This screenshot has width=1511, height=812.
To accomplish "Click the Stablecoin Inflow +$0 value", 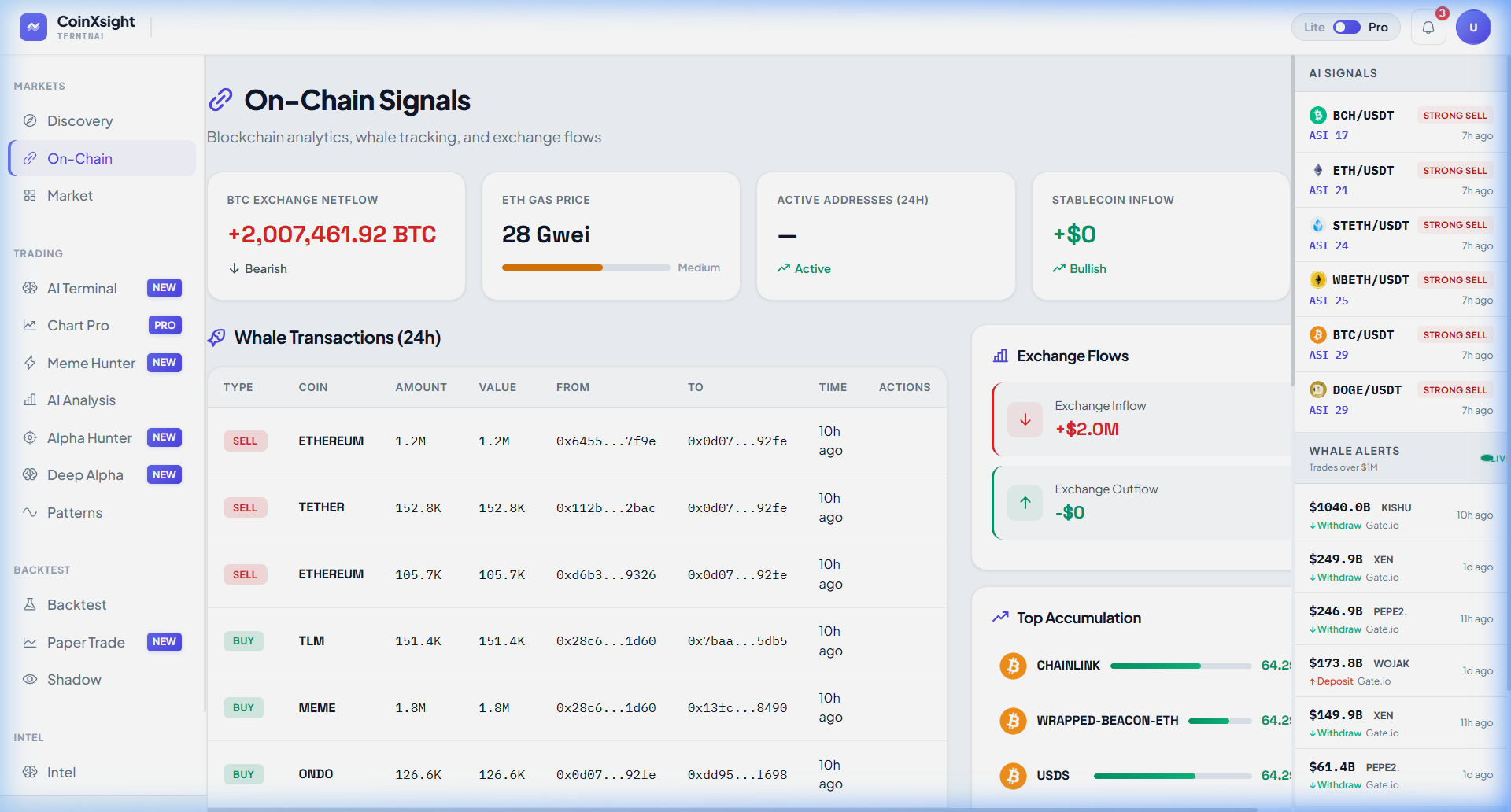I will pyautogui.click(x=1074, y=234).
